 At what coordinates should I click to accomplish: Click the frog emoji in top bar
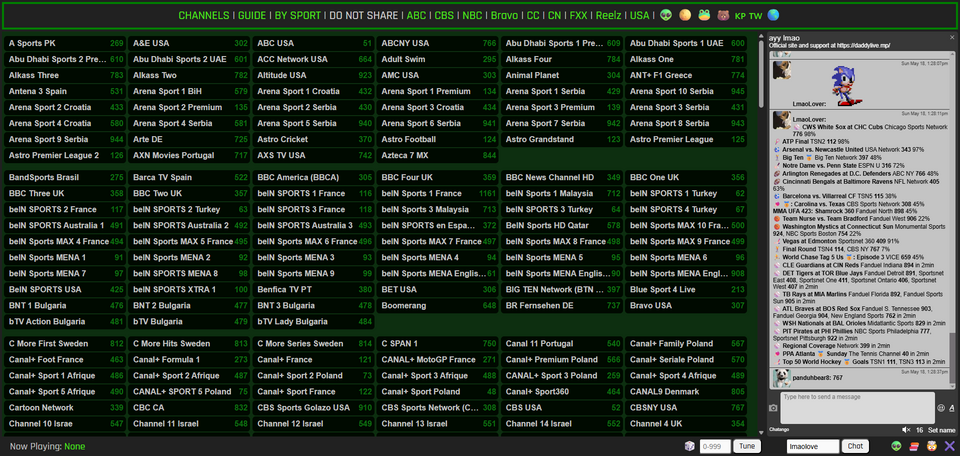(x=704, y=15)
